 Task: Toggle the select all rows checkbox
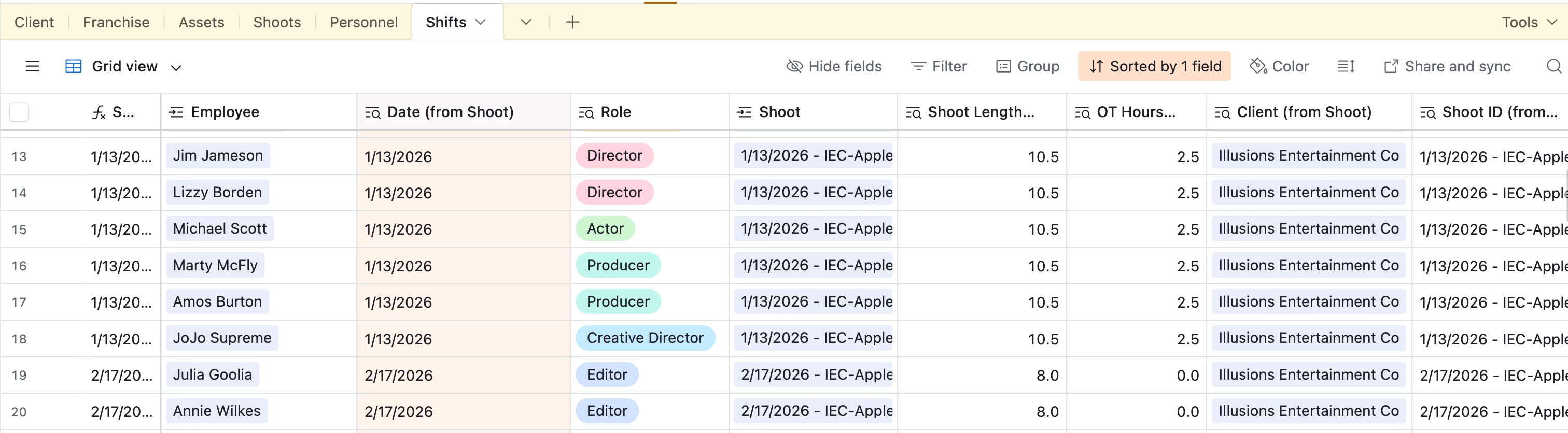[x=19, y=112]
